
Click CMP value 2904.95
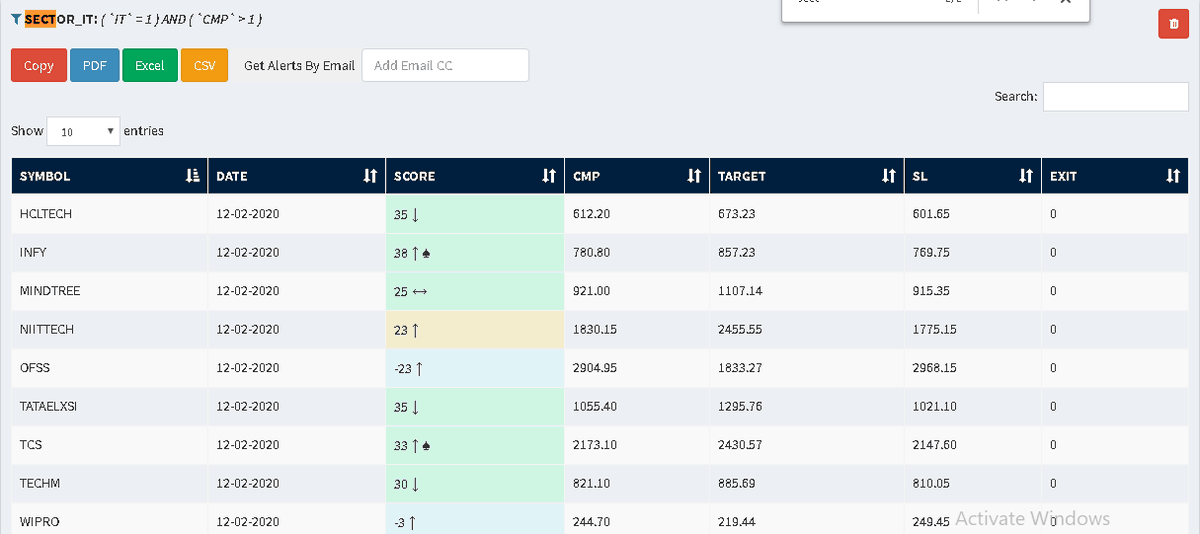pos(595,368)
